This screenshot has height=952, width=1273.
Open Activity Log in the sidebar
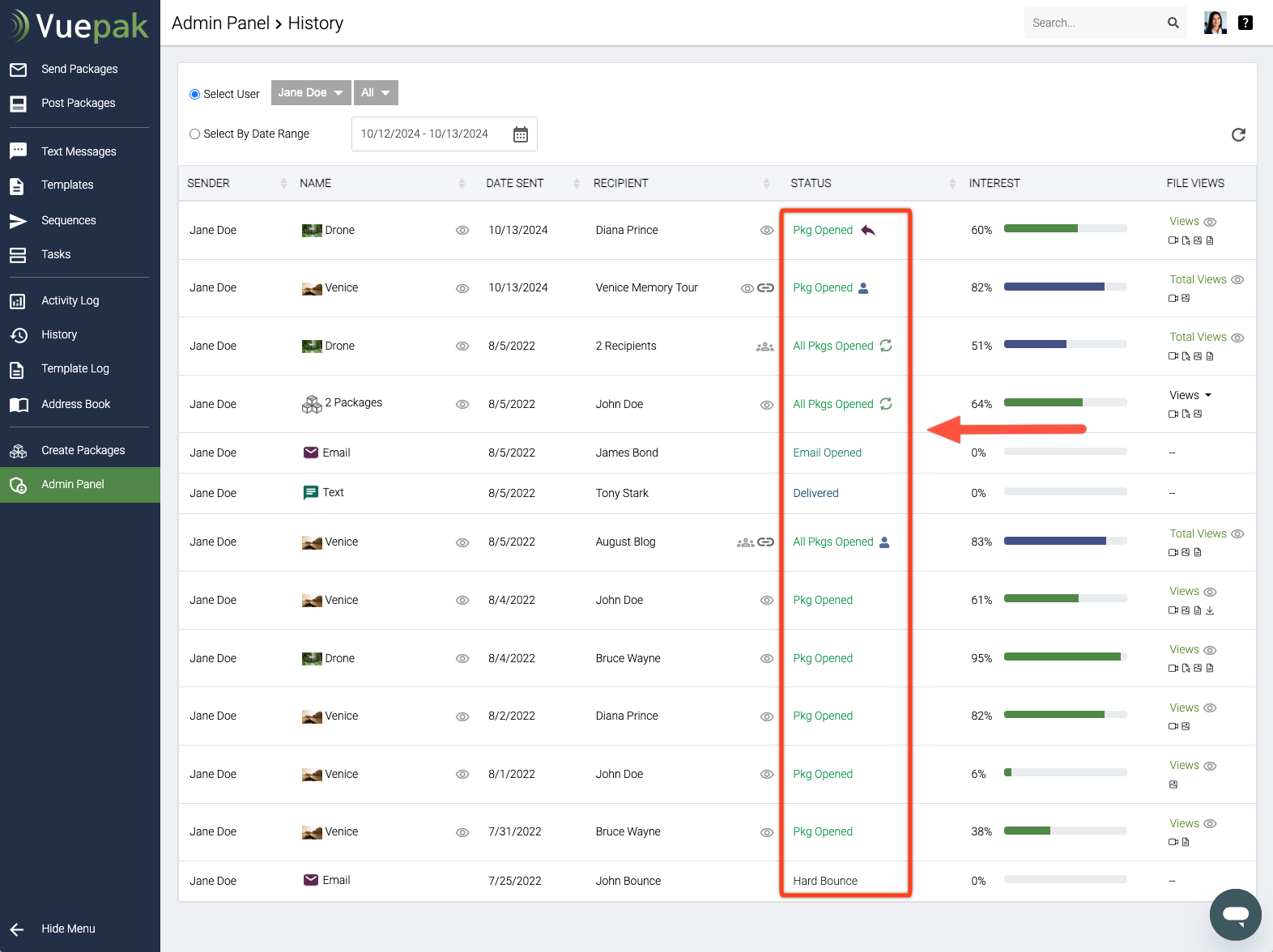pos(70,300)
